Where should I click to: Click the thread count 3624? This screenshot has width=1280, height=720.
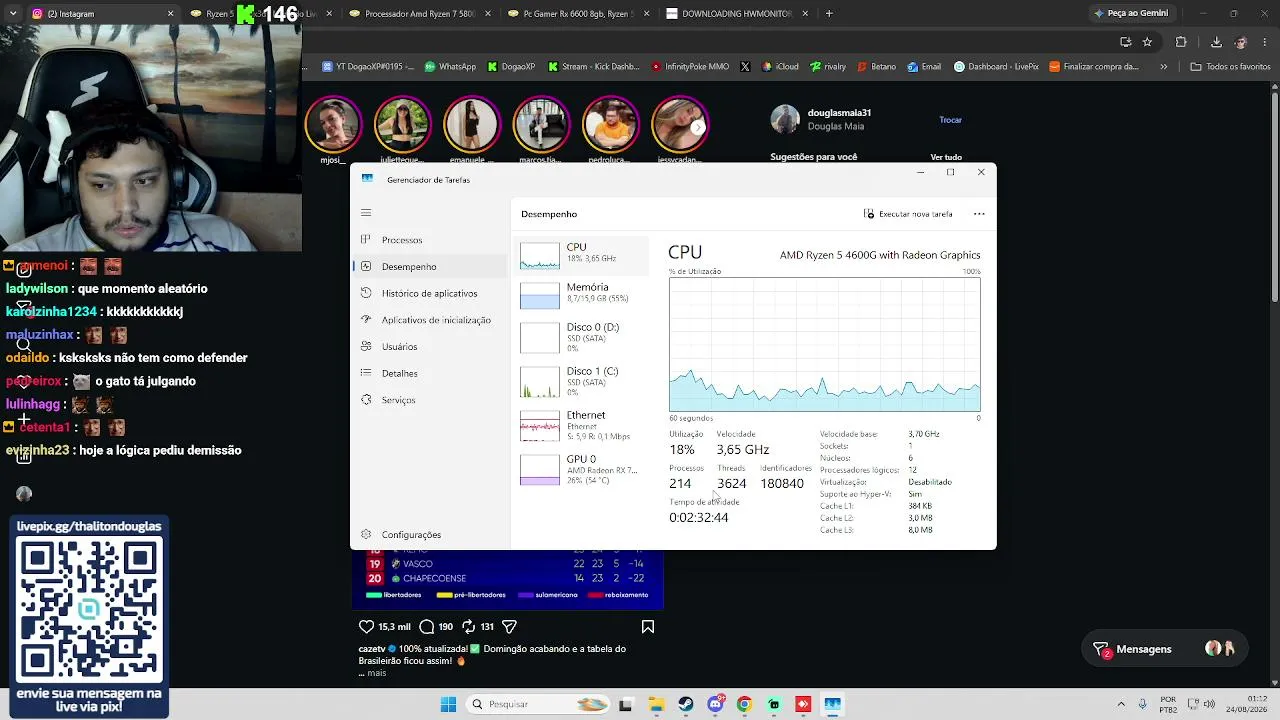click(731, 484)
